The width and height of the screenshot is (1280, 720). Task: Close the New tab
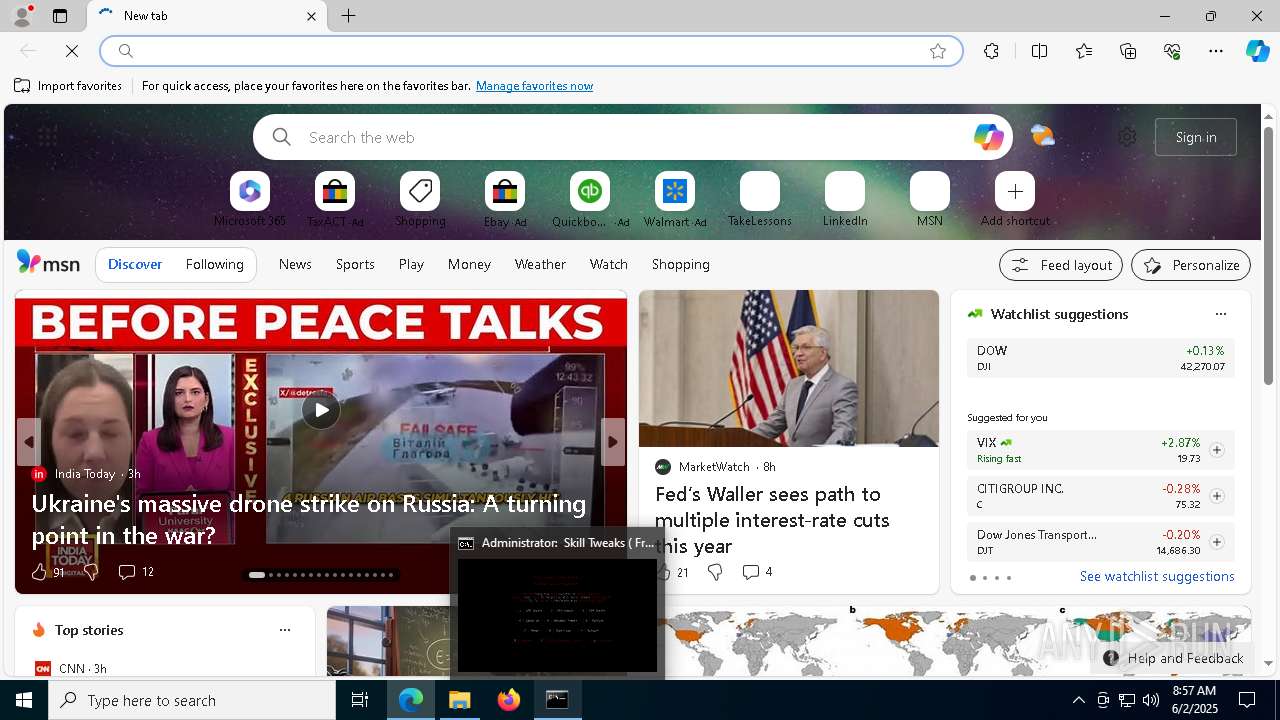coord(311,16)
